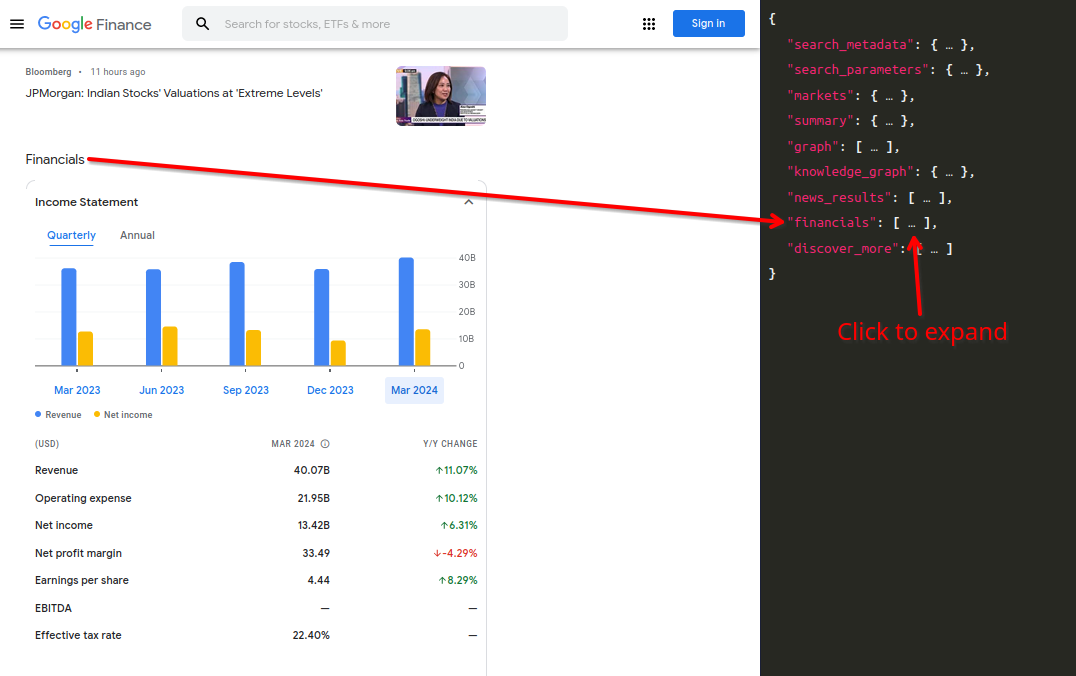Click the 22.40% effective tax rate
1076x676 pixels.
coord(311,636)
